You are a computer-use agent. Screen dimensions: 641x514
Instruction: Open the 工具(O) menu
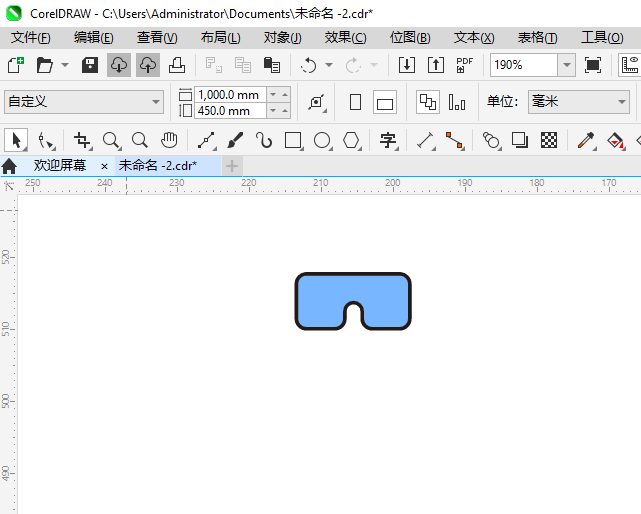pos(602,38)
